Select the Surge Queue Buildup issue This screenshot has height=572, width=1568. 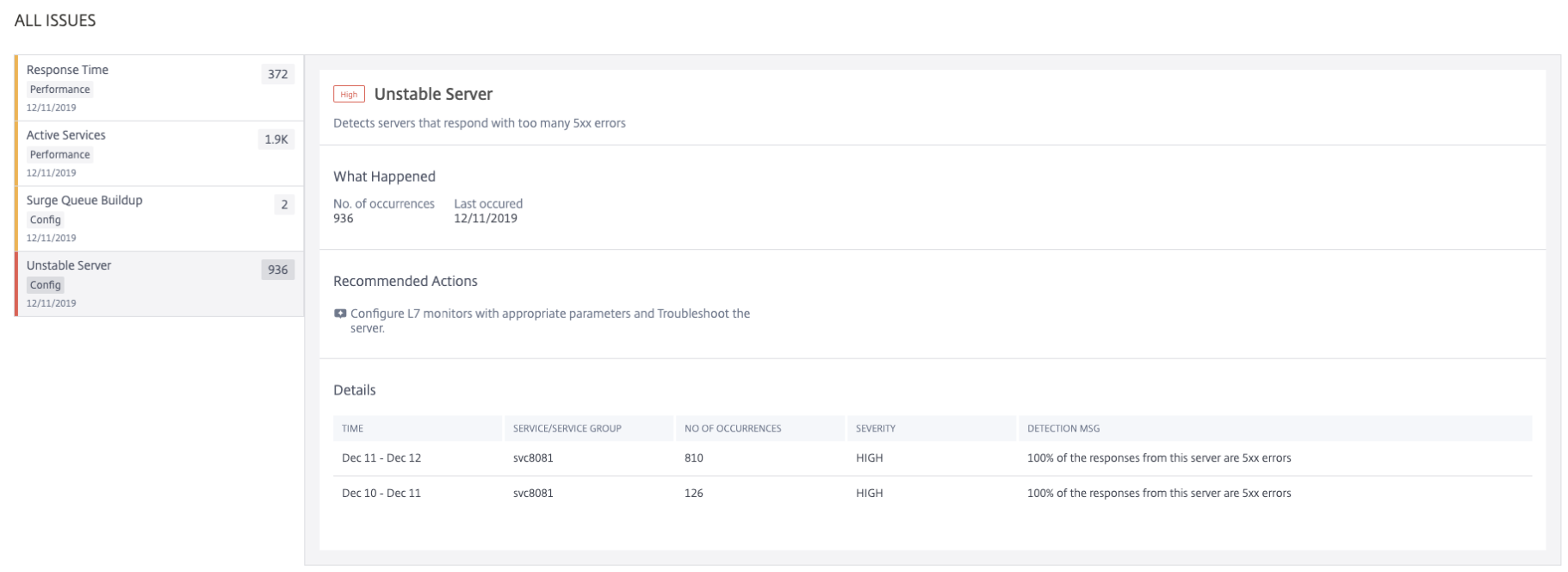pos(159,219)
